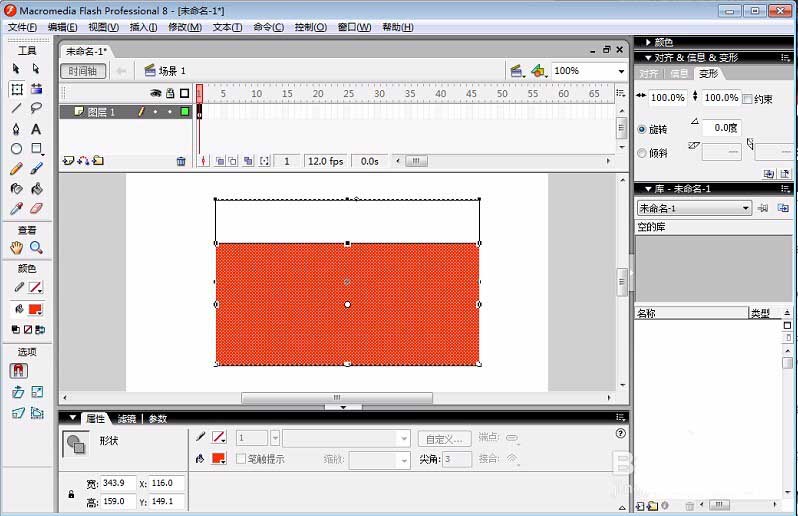Select the Paint Bucket tool

click(36, 189)
